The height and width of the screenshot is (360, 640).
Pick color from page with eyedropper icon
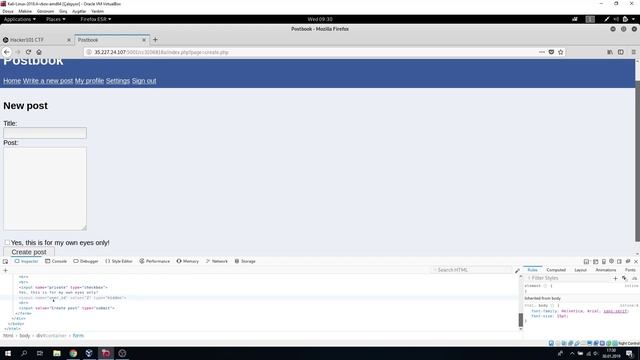[517, 271]
